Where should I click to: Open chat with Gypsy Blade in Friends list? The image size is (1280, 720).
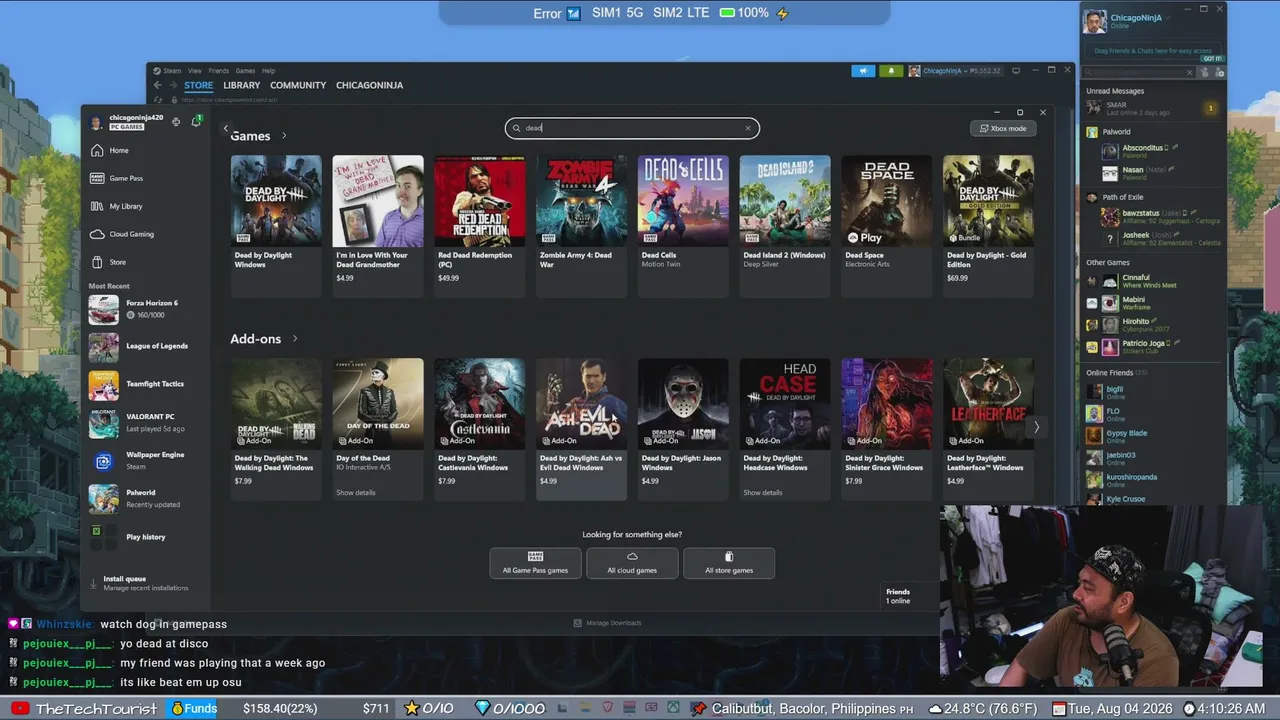pyautogui.click(x=1150, y=436)
